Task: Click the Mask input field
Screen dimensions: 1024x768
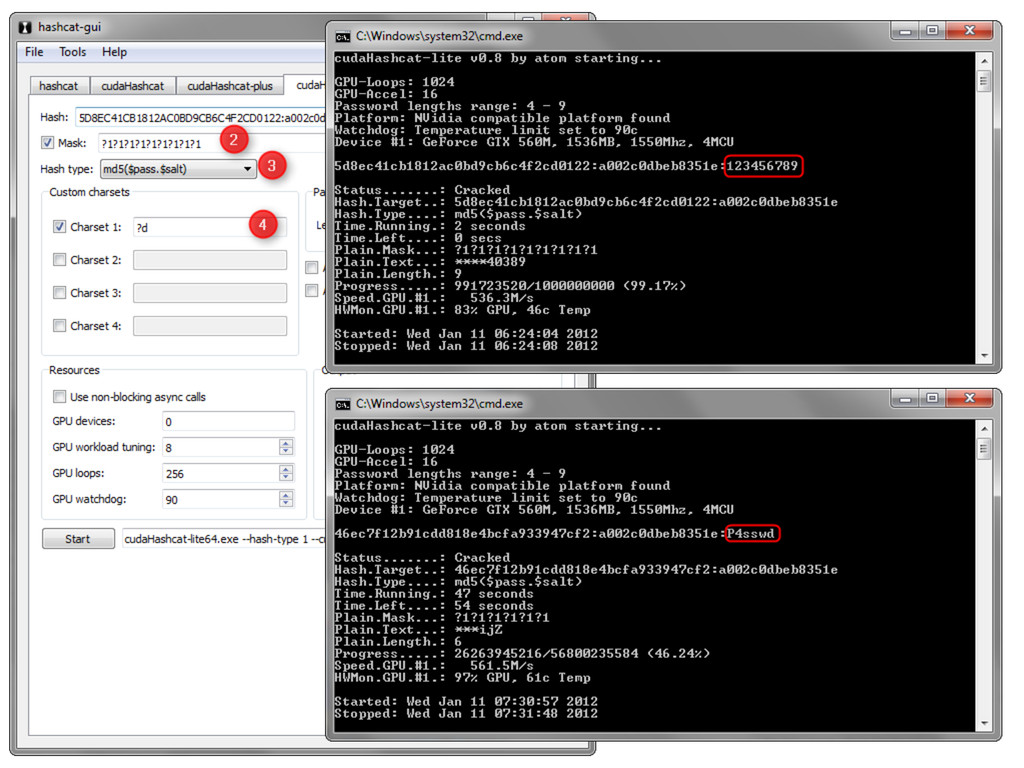Action: click(x=211, y=144)
